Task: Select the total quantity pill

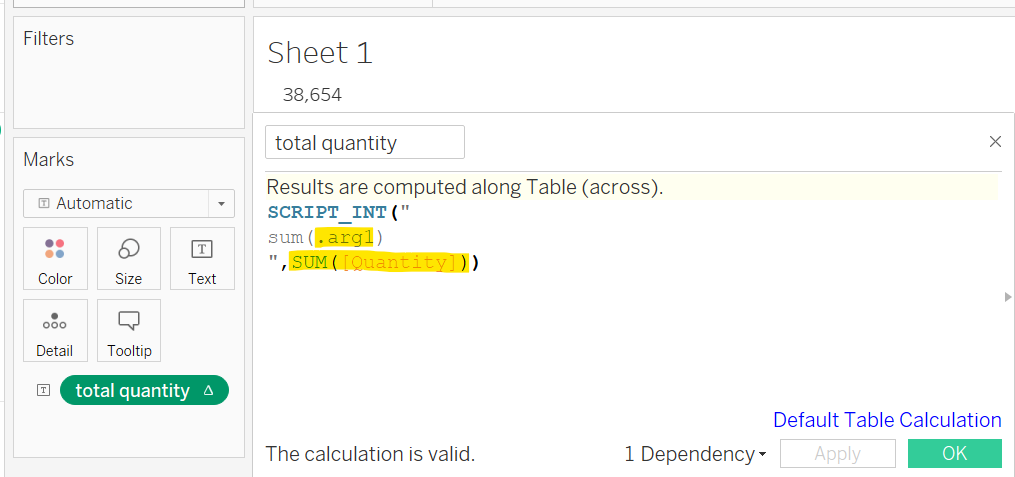Action: tap(133, 391)
